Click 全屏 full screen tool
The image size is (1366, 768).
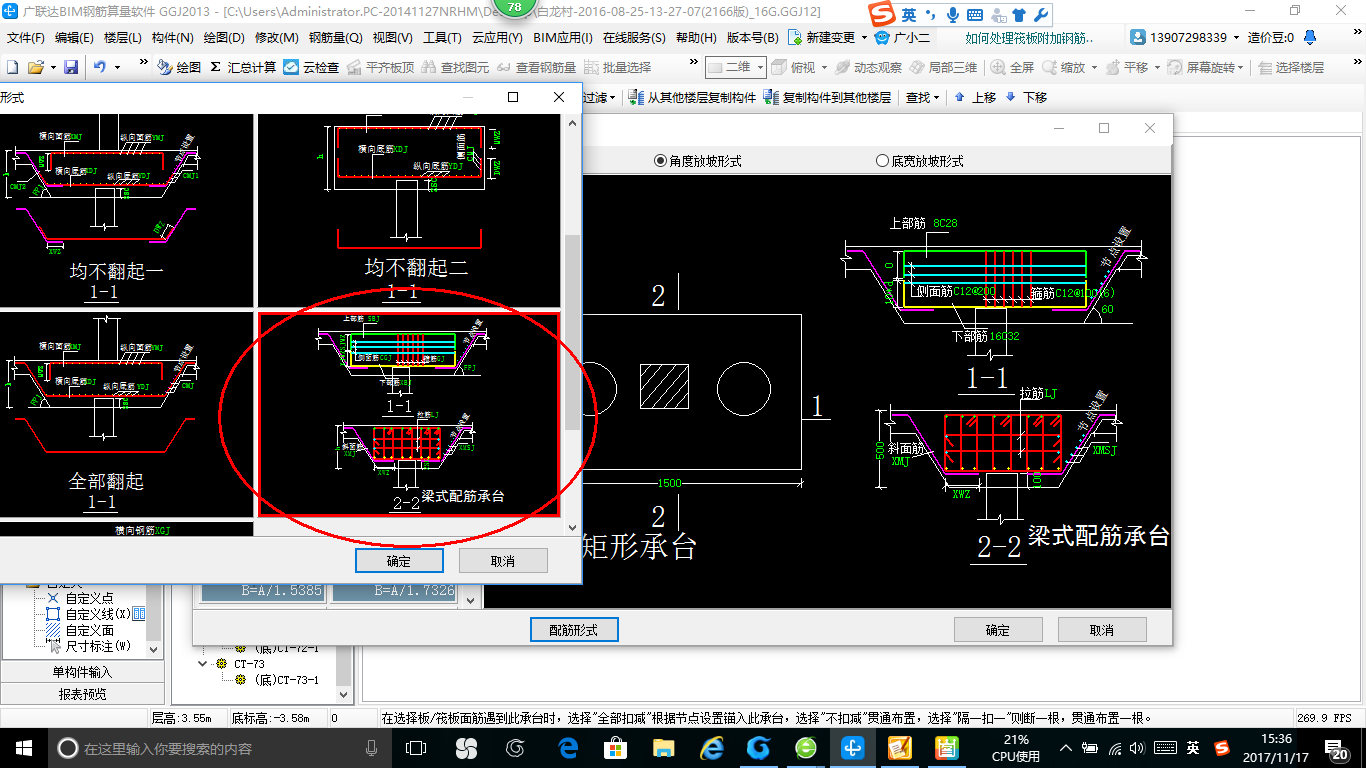pyautogui.click(x=1012, y=67)
